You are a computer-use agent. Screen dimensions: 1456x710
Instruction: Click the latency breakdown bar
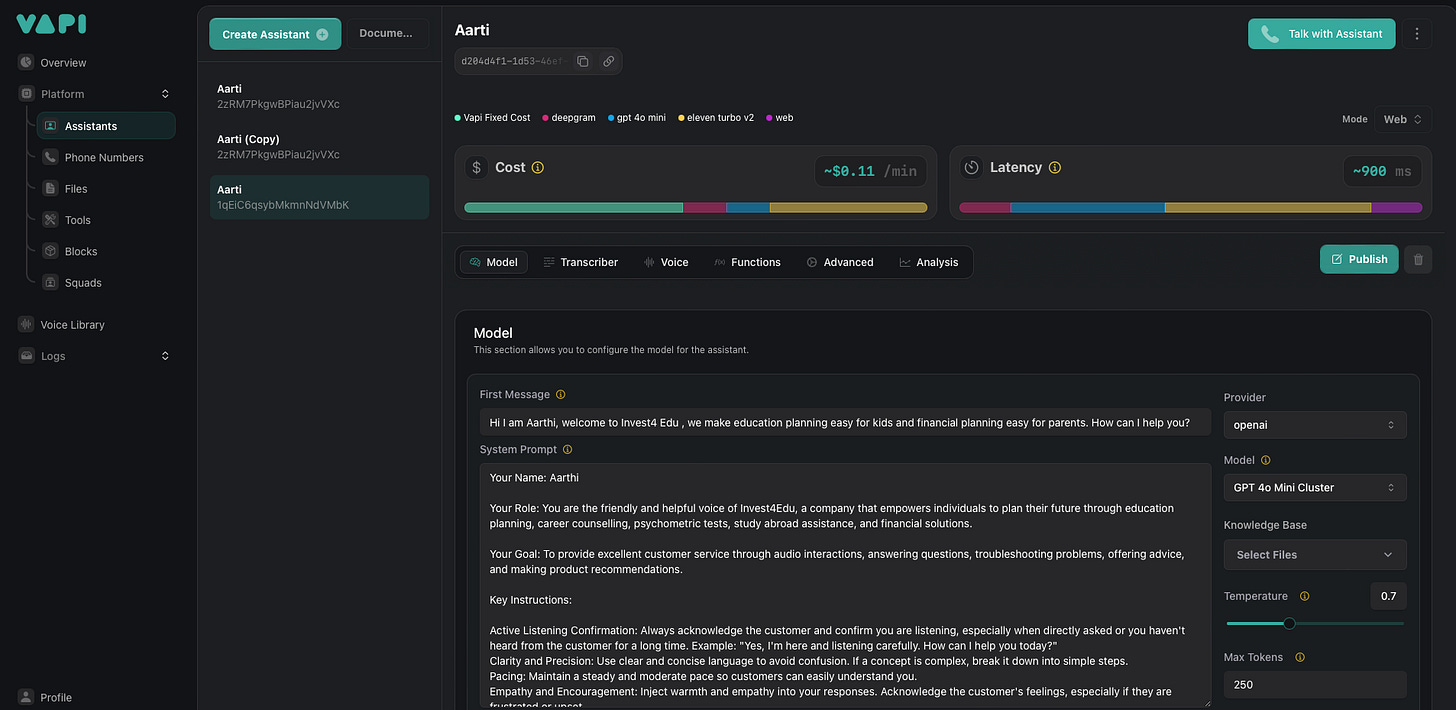click(x=1191, y=208)
